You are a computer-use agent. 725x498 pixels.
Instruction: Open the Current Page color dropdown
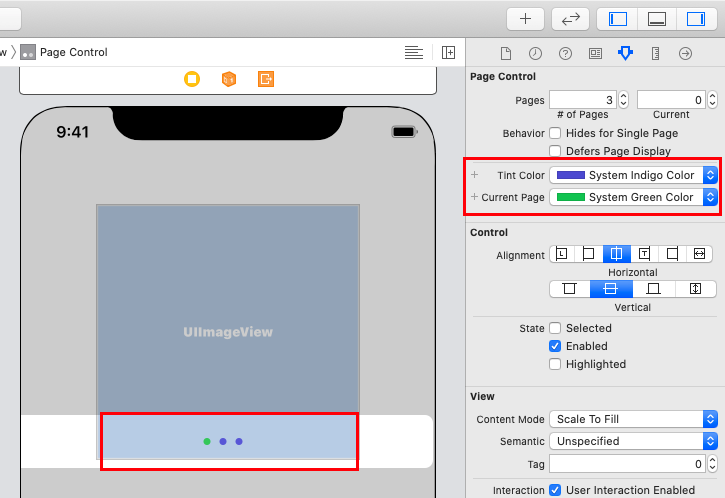coord(633,197)
